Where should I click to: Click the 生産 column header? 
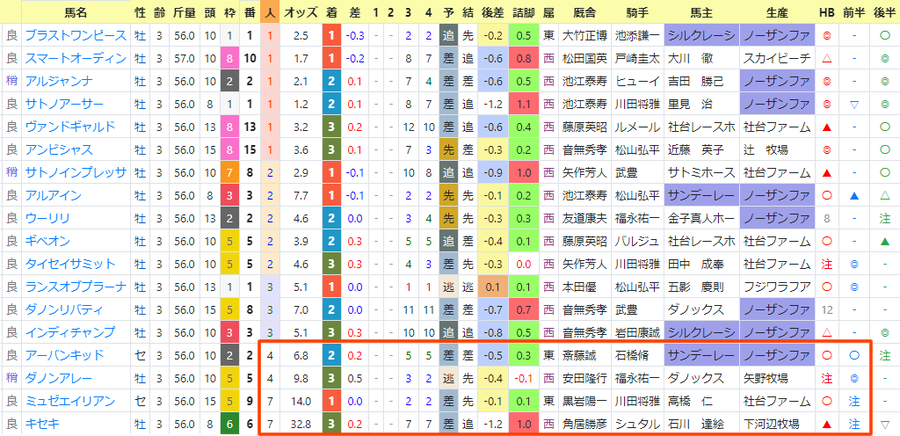tap(776, 12)
